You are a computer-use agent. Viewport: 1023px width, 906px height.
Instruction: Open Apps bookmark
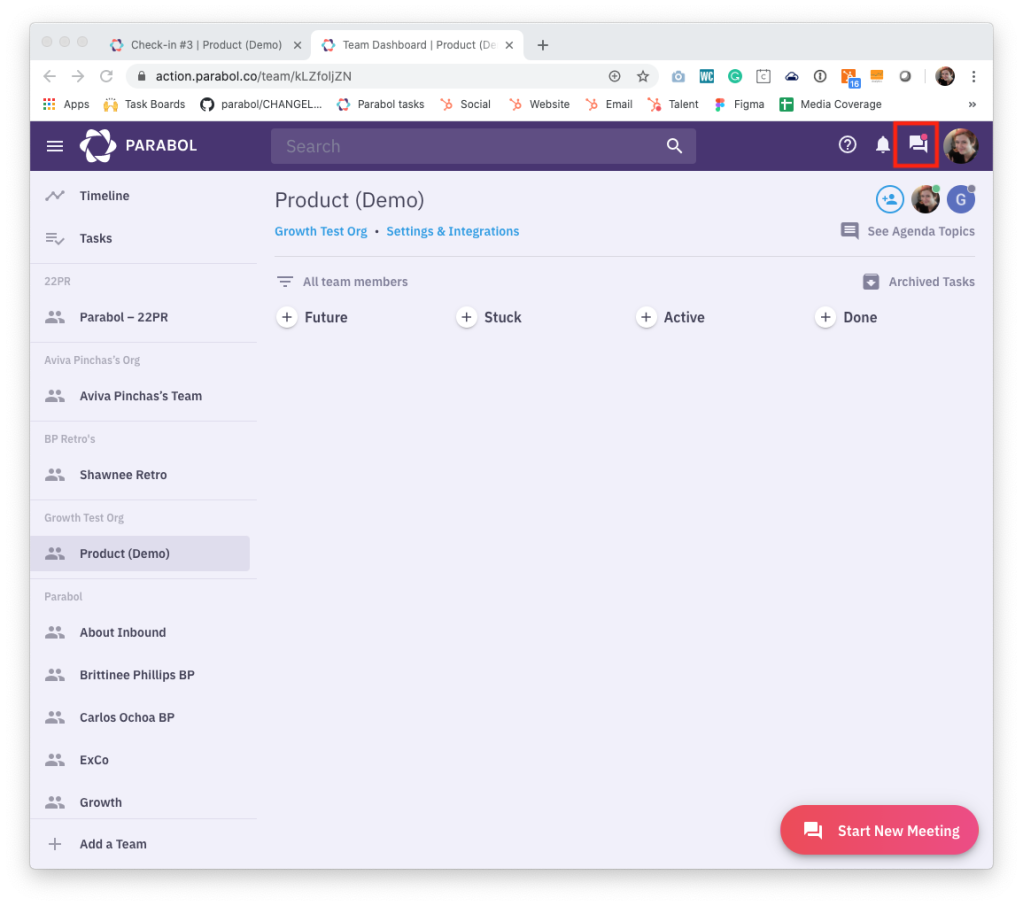point(66,104)
